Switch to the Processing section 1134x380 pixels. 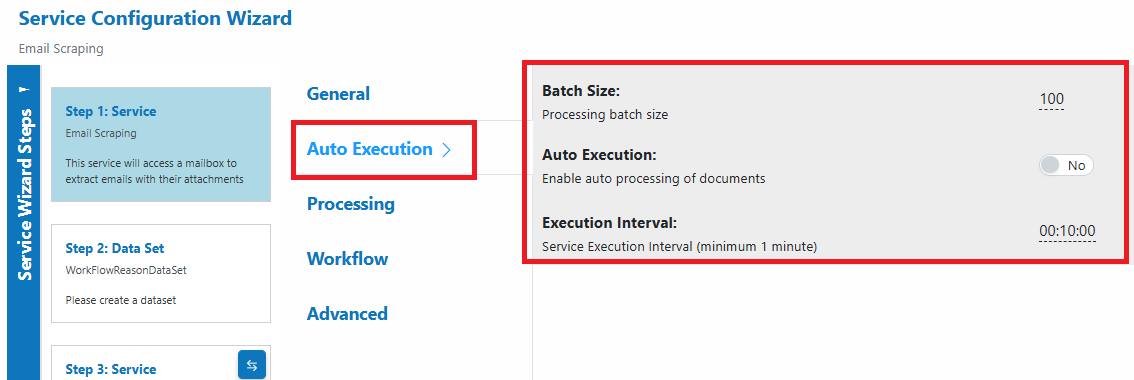pos(351,204)
